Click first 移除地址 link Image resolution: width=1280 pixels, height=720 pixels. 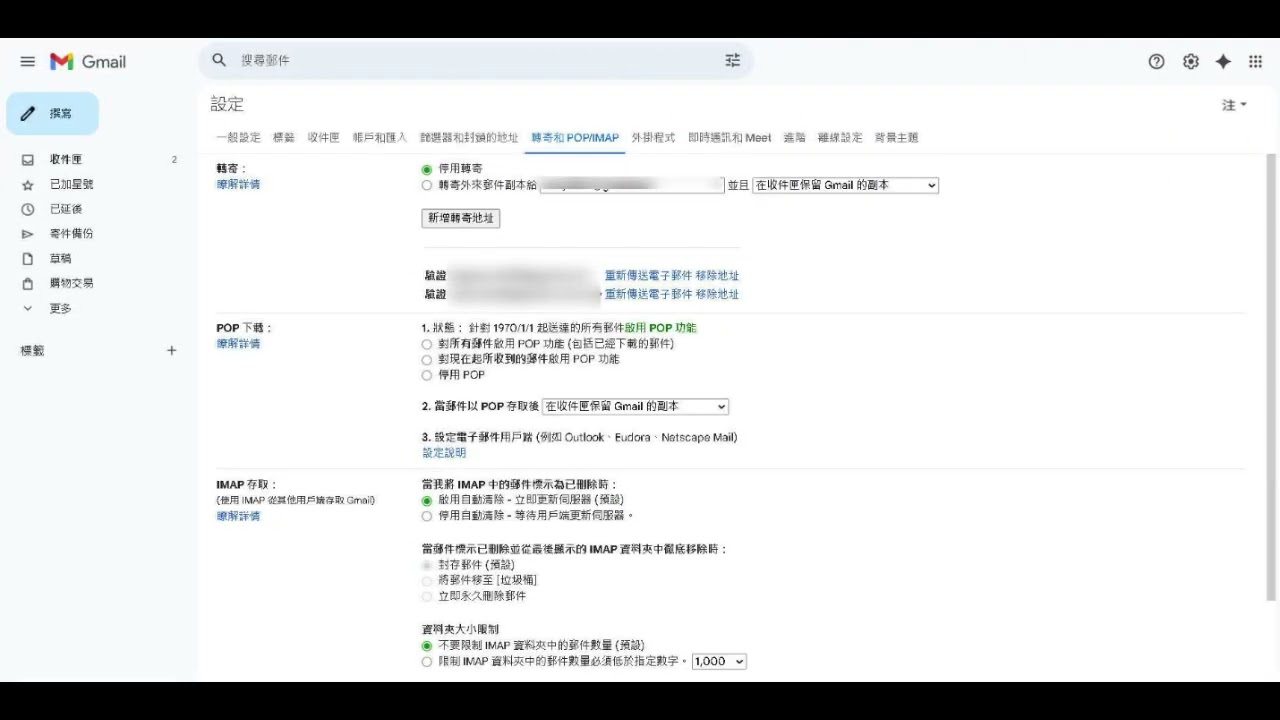coord(717,276)
